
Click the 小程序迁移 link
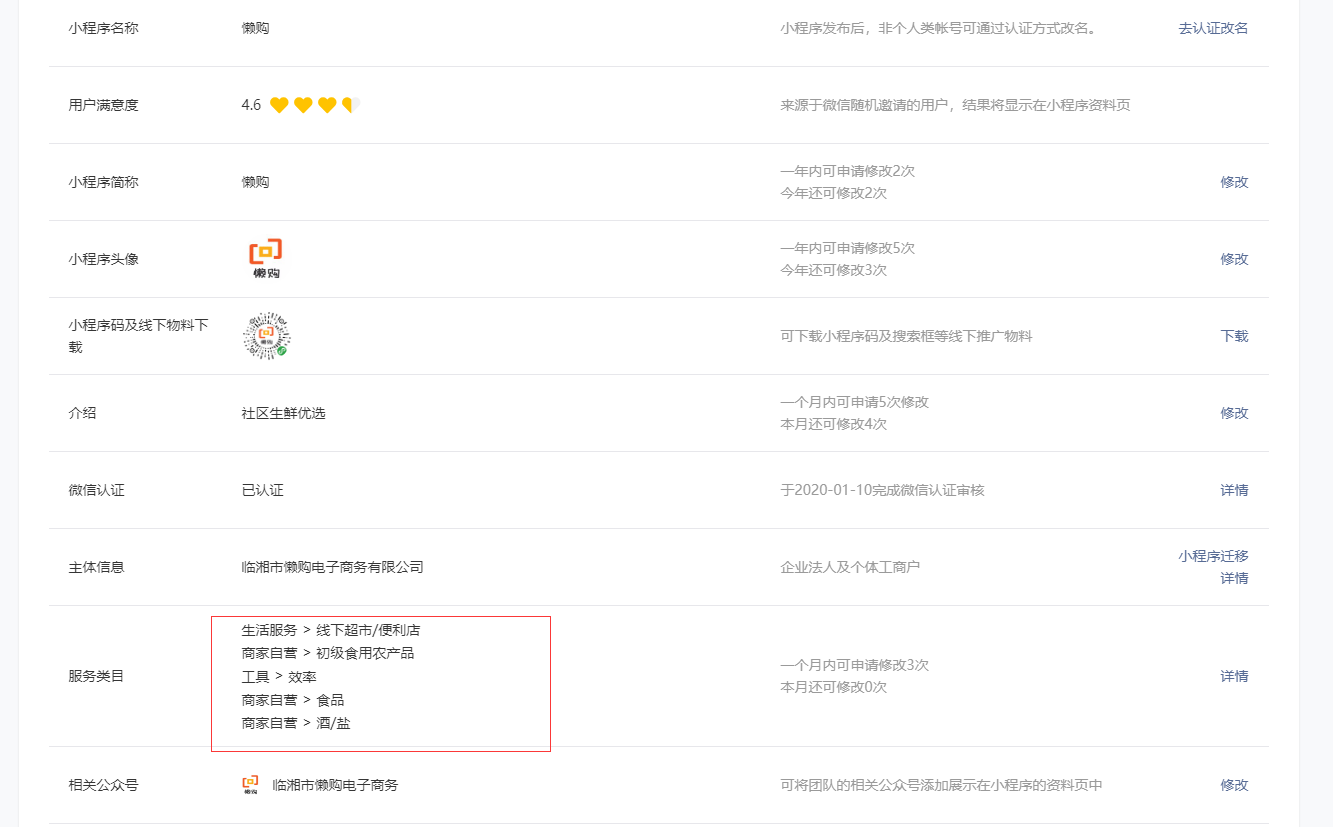tap(1213, 556)
